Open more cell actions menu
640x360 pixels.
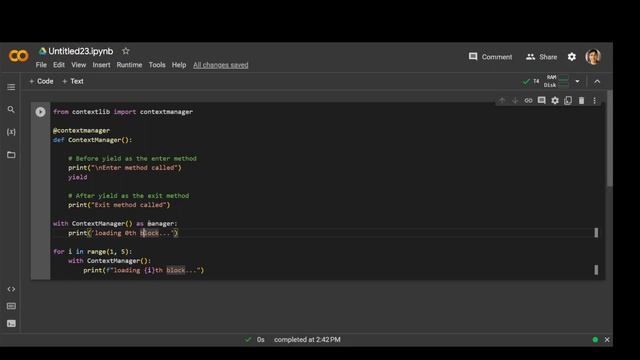click(x=594, y=100)
